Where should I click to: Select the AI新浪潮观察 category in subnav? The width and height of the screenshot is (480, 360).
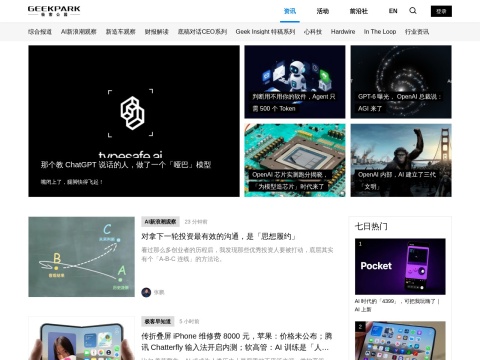79,32
